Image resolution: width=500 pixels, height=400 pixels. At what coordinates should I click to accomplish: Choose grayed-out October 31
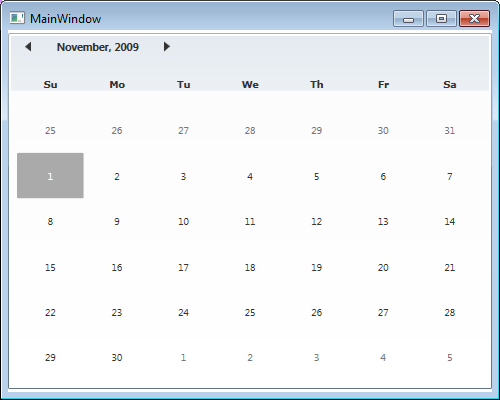(450, 130)
